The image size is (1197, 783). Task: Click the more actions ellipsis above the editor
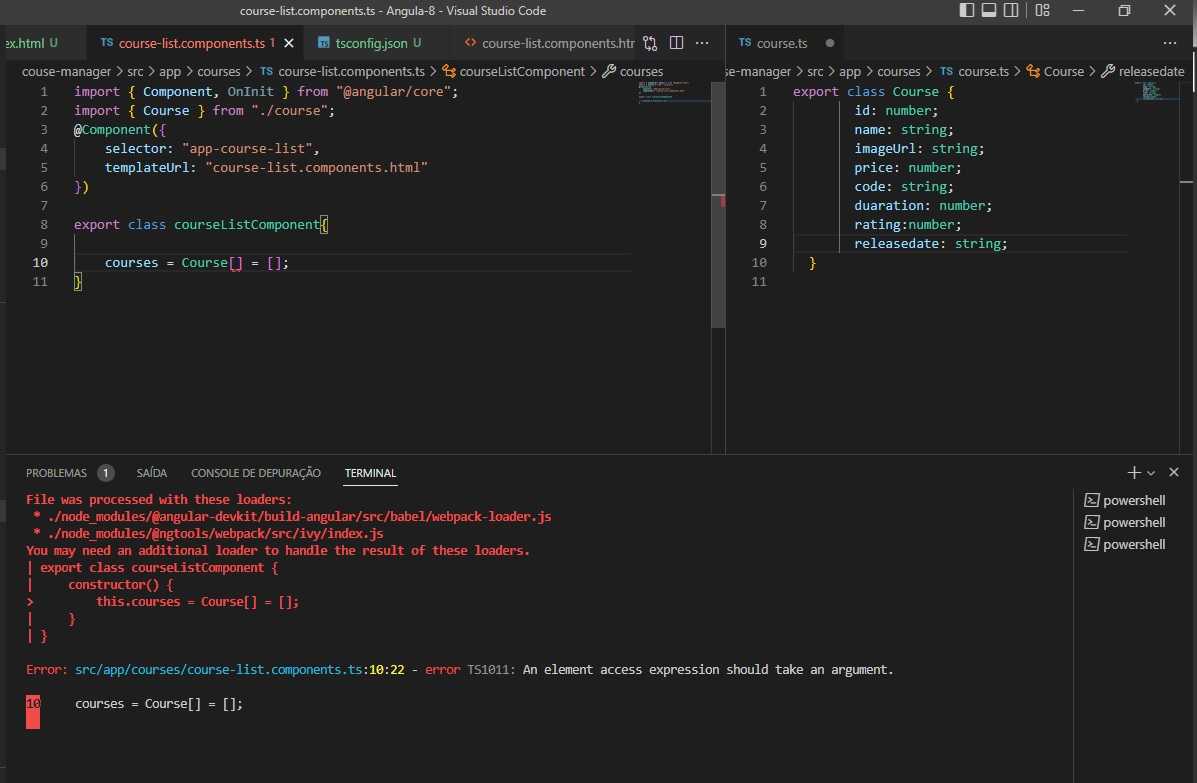click(703, 43)
